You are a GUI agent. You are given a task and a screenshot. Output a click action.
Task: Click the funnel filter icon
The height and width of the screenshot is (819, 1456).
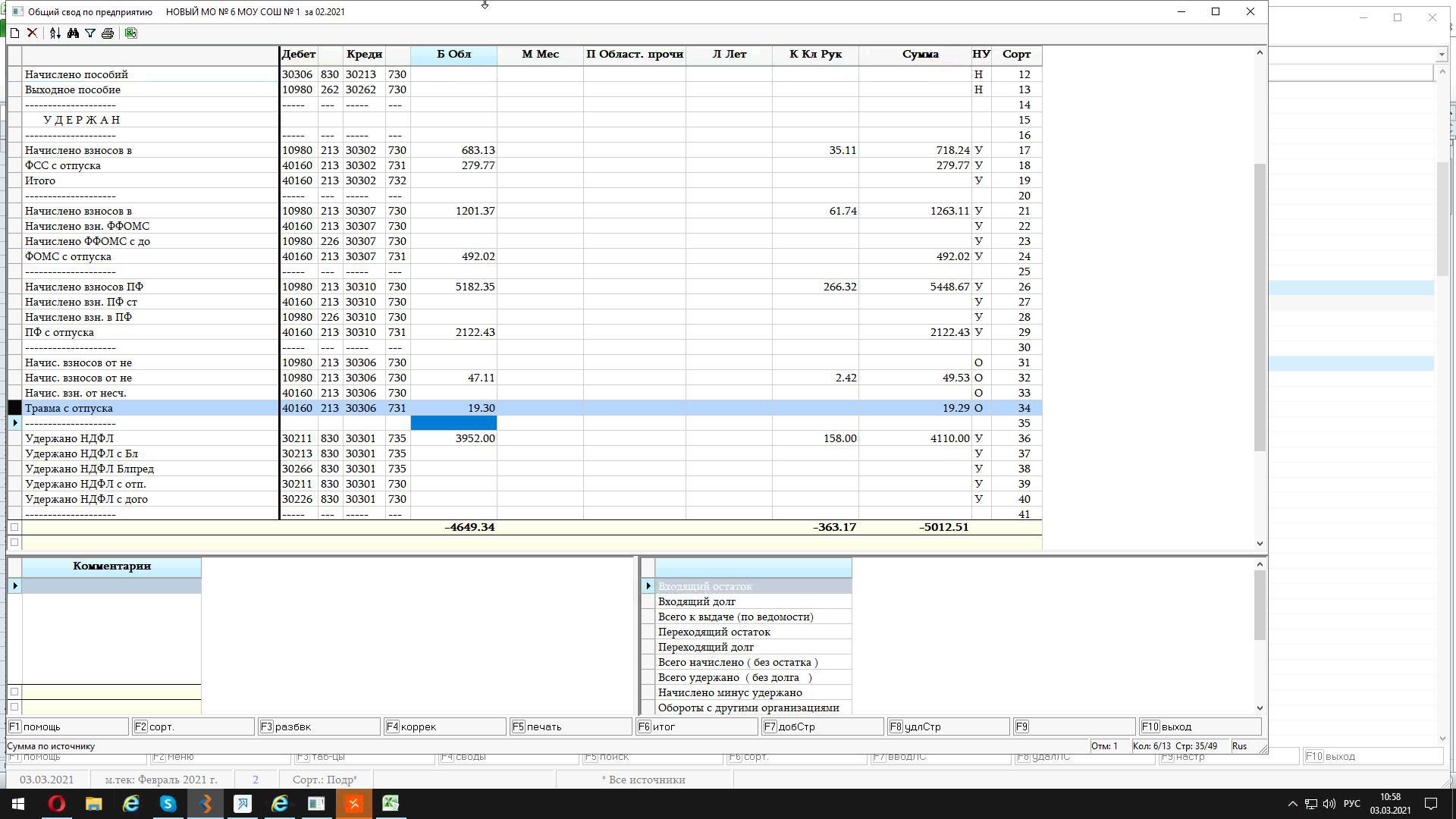tap(90, 33)
